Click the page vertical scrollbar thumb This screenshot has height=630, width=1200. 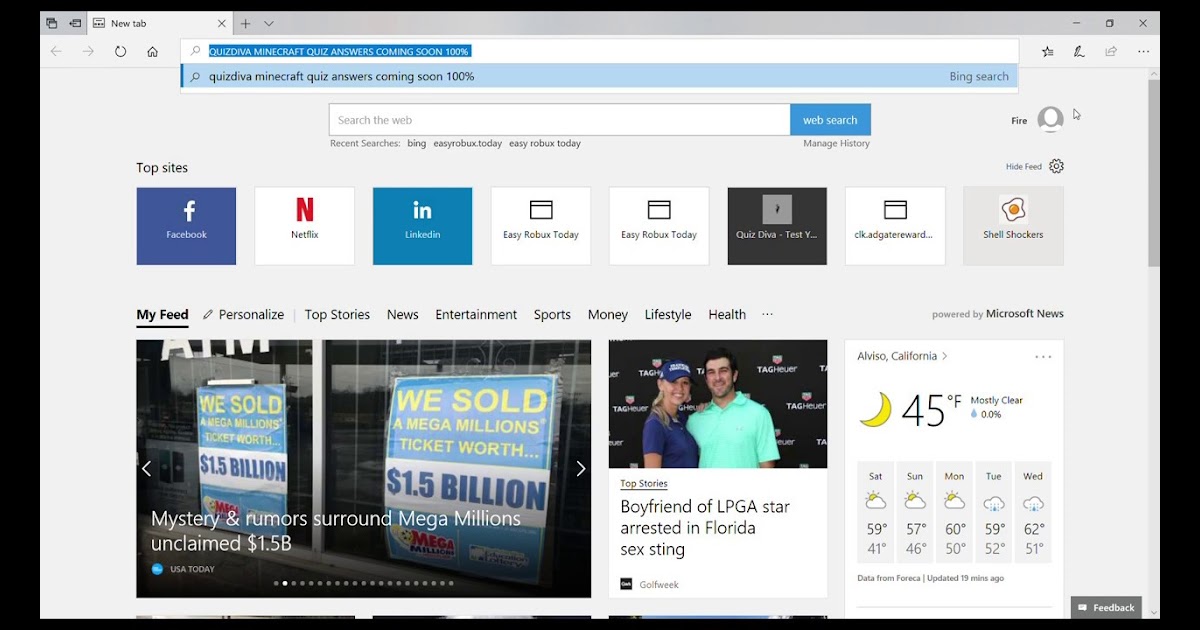point(1154,172)
